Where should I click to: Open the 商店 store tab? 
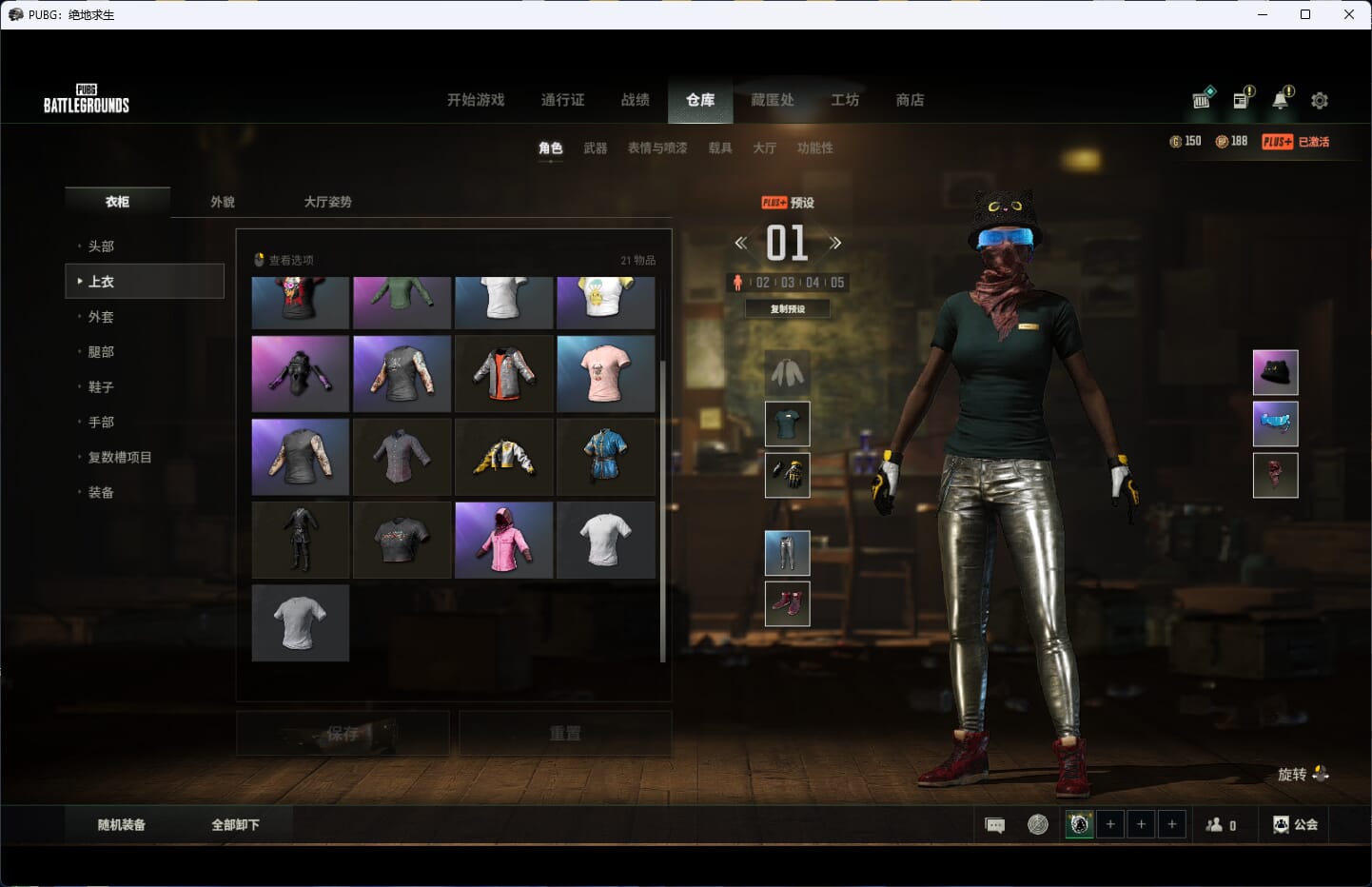click(911, 100)
